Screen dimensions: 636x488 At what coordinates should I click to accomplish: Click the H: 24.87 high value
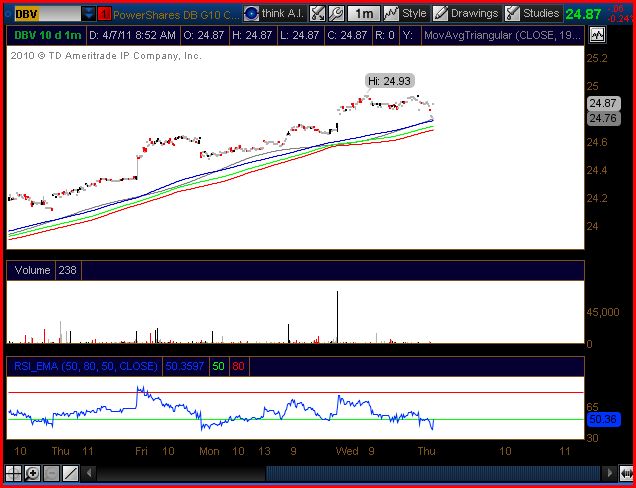[x=252, y=35]
